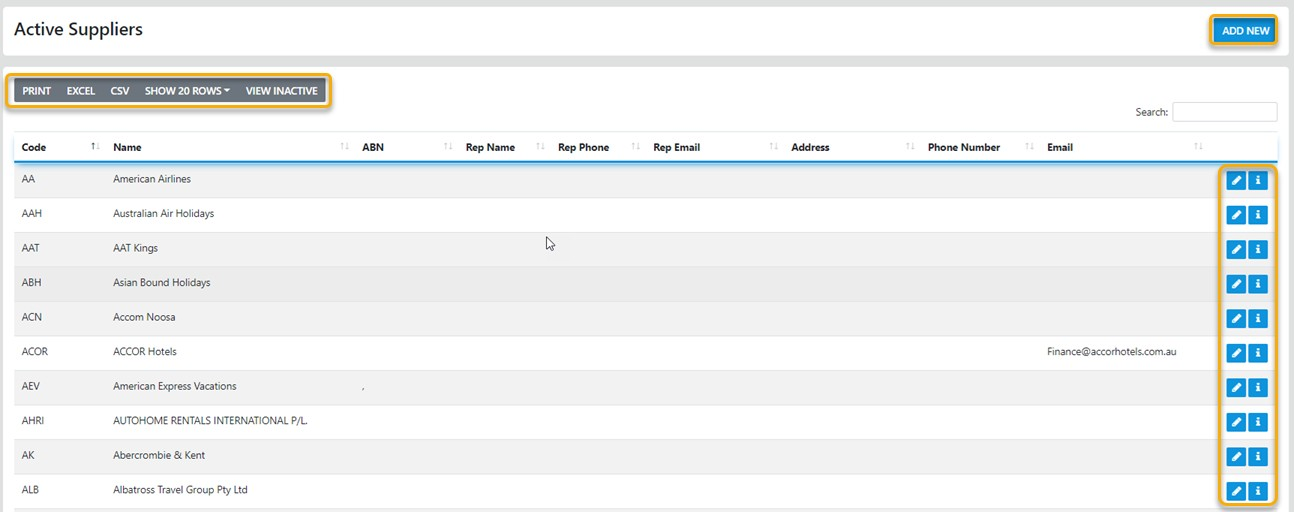This screenshot has width=1294, height=512.
Task: Sort by Rep Email column header
Action: [676, 147]
